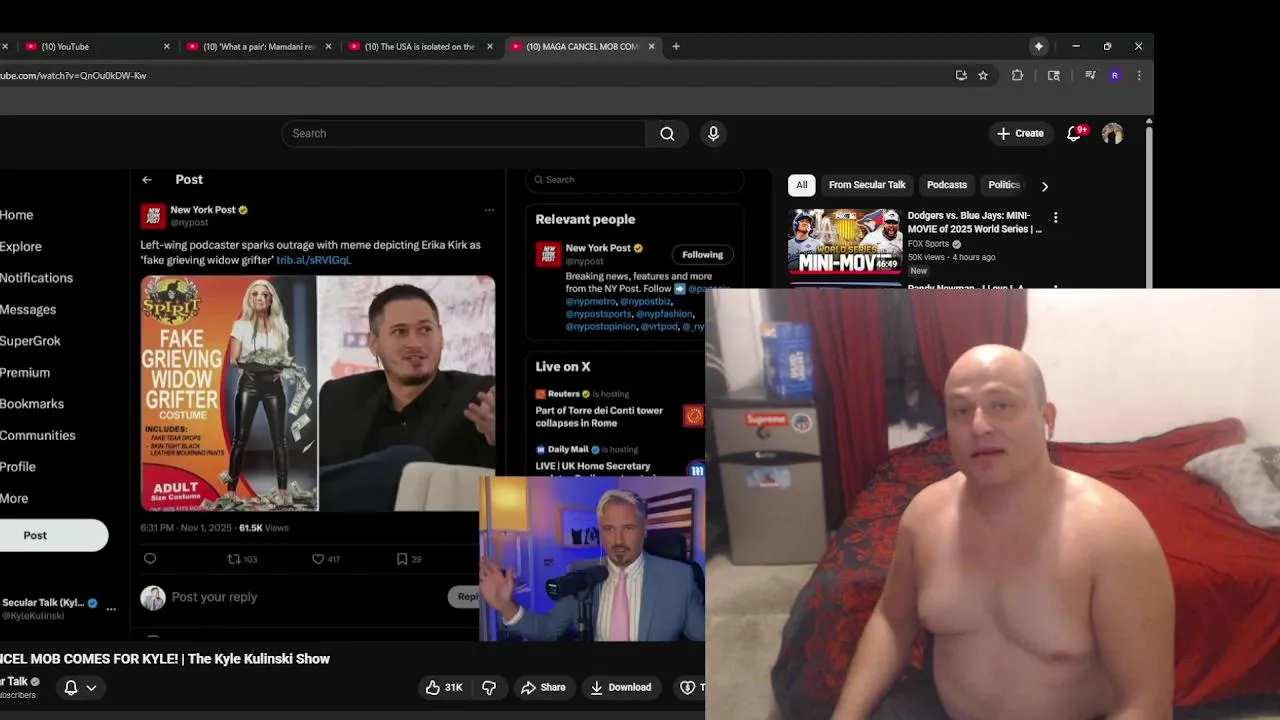1280x720 pixels.
Task: Start voice search with microphone icon
Action: 713,133
